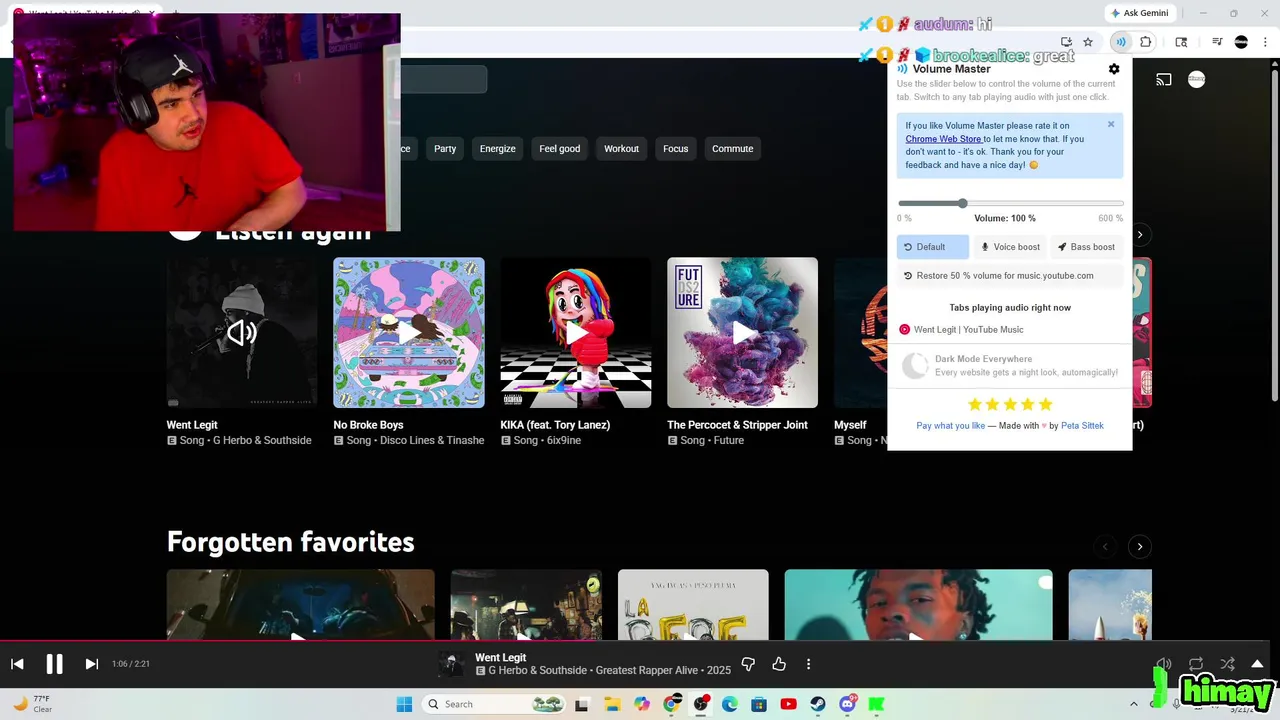The image size is (1280, 720).
Task: Restore 50 % volume for music.youtube.com
Action: click(x=1010, y=276)
